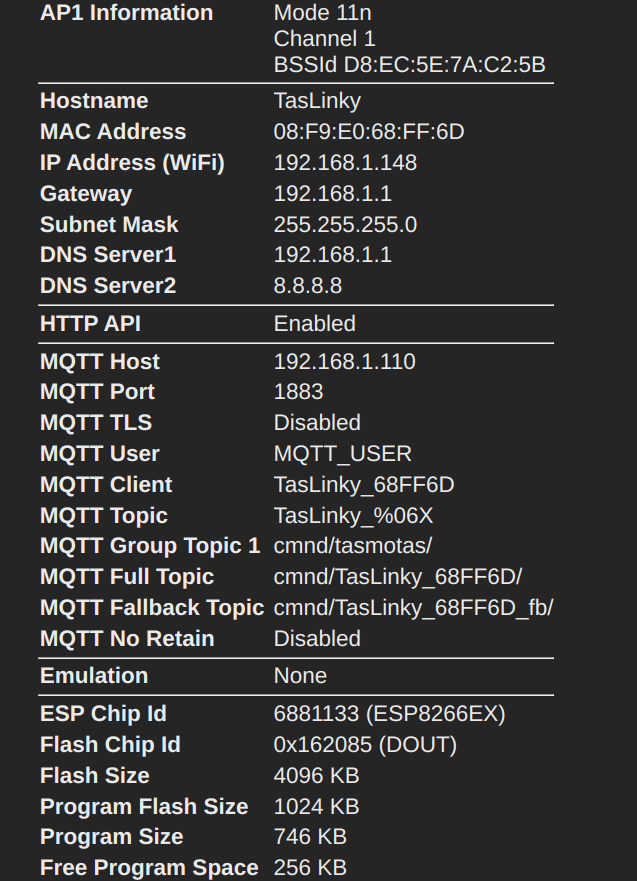This screenshot has height=881, width=637.
Task: Click the Emulation value None
Action: pyautogui.click(x=300, y=676)
